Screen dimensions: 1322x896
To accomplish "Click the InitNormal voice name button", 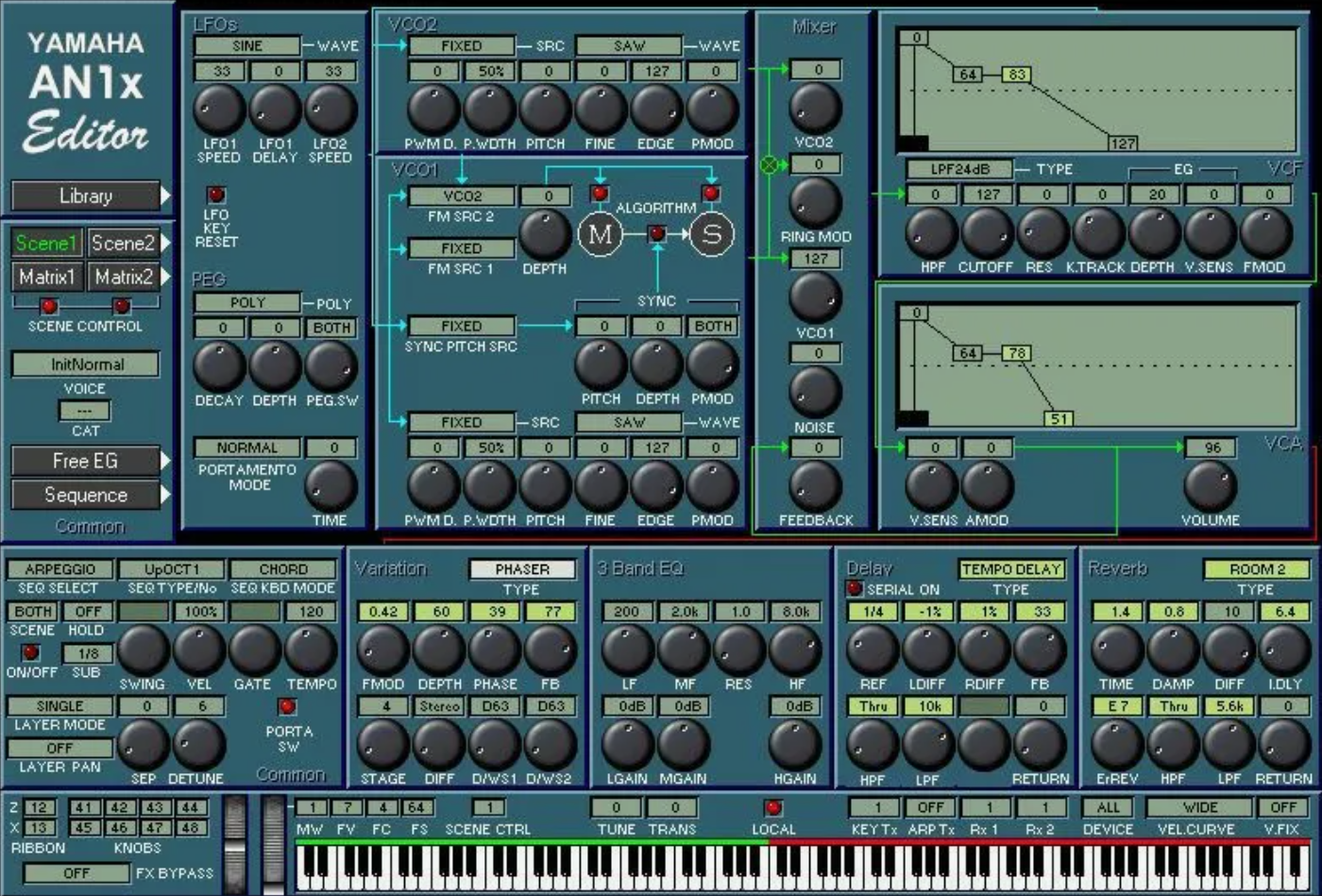I will (x=85, y=364).
